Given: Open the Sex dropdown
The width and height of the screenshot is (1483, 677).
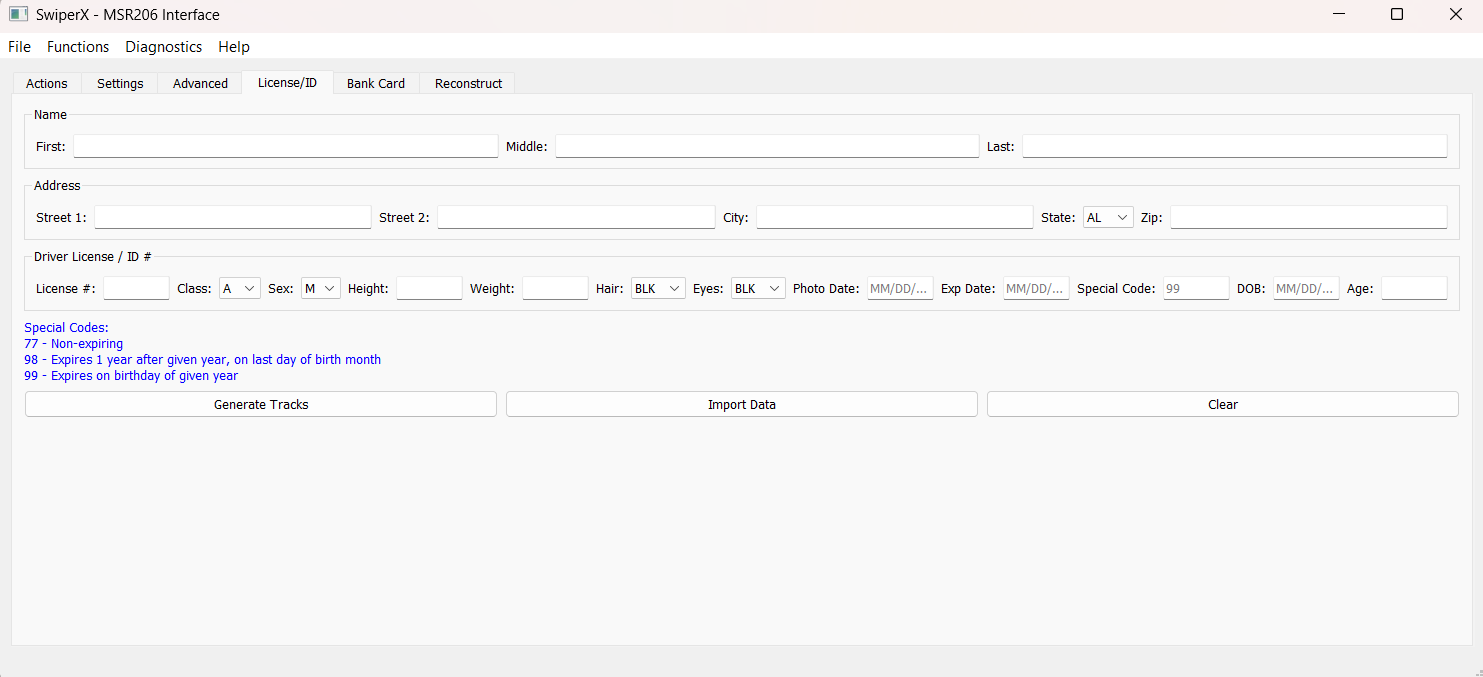Looking at the screenshot, I should click(x=321, y=288).
